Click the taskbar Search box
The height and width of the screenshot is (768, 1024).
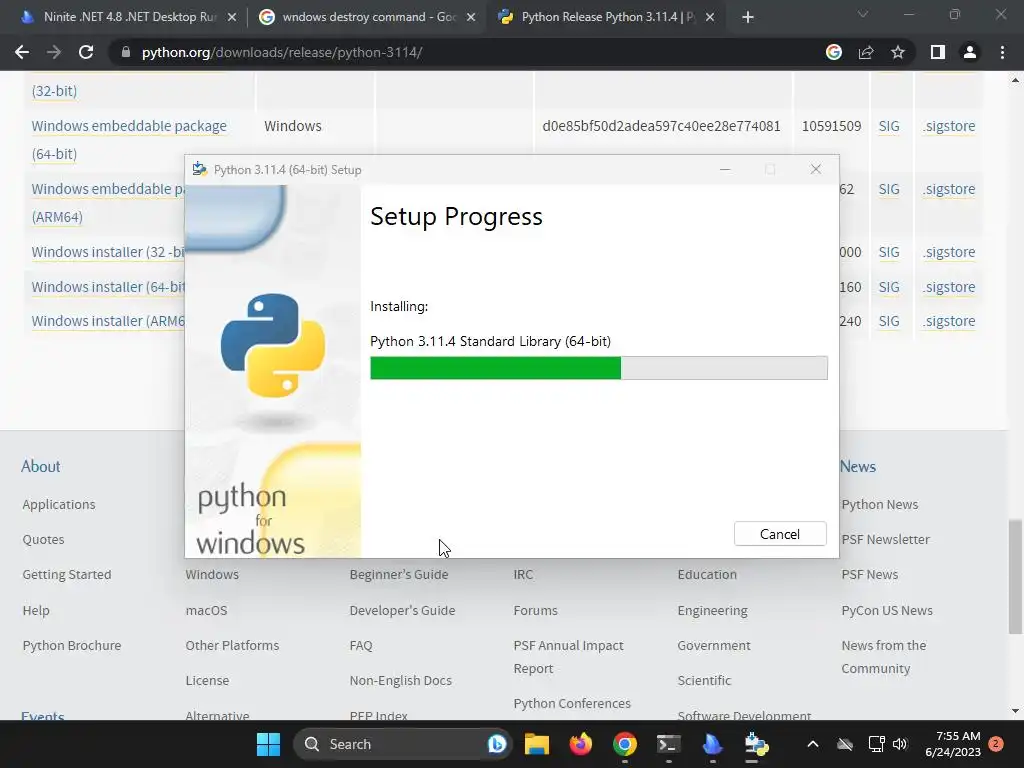pyautogui.click(x=401, y=744)
